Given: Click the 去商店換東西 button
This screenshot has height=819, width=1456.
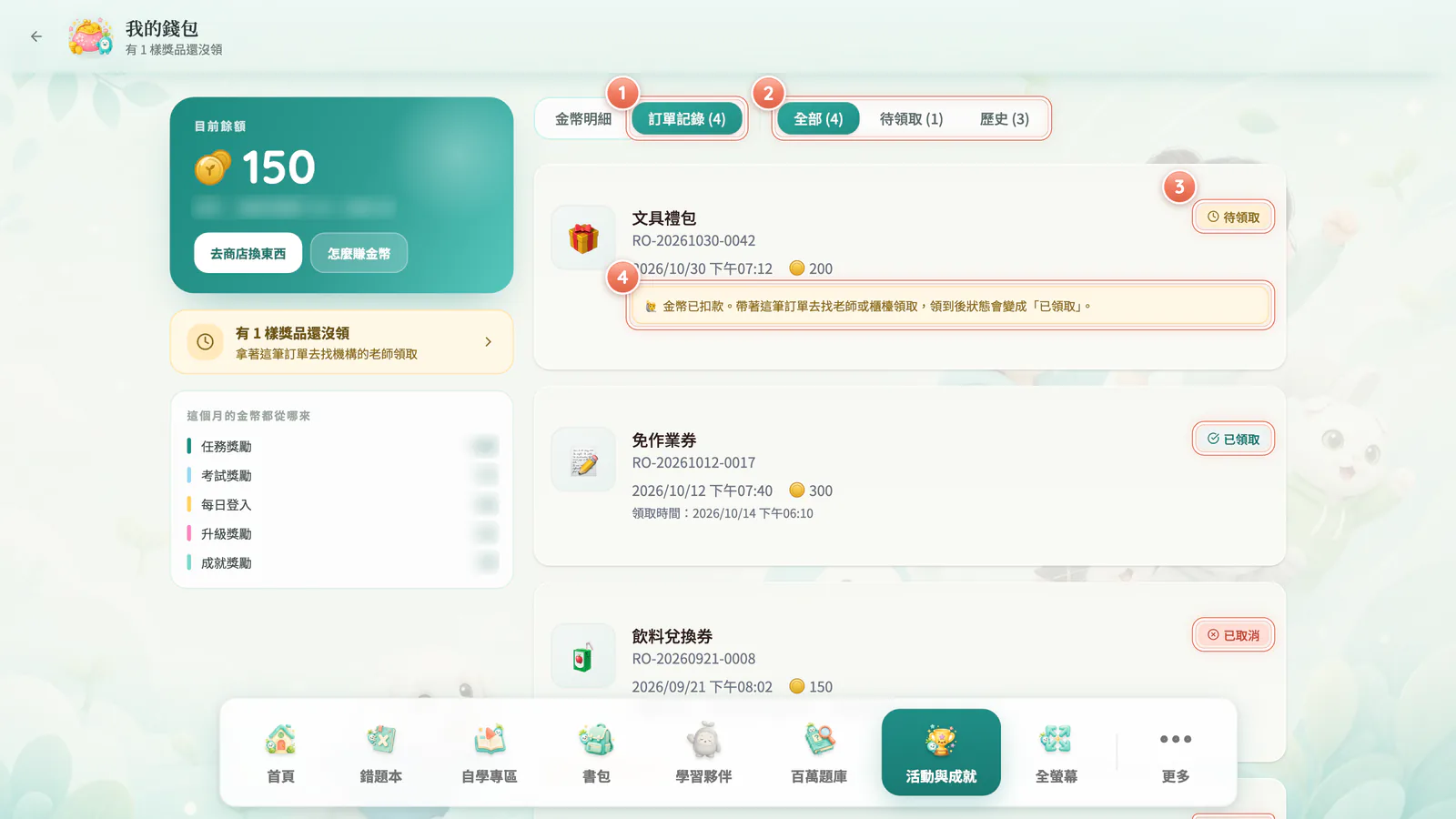Looking at the screenshot, I should click(248, 253).
